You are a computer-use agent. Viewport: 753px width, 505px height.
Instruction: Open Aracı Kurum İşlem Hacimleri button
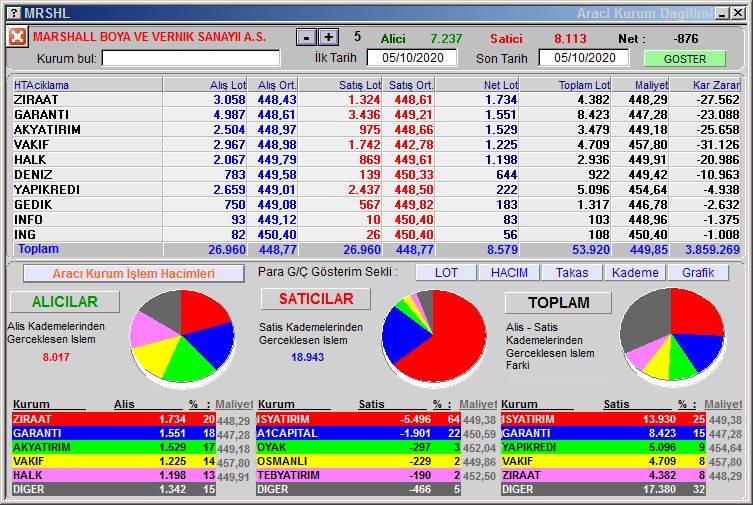pos(134,274)
